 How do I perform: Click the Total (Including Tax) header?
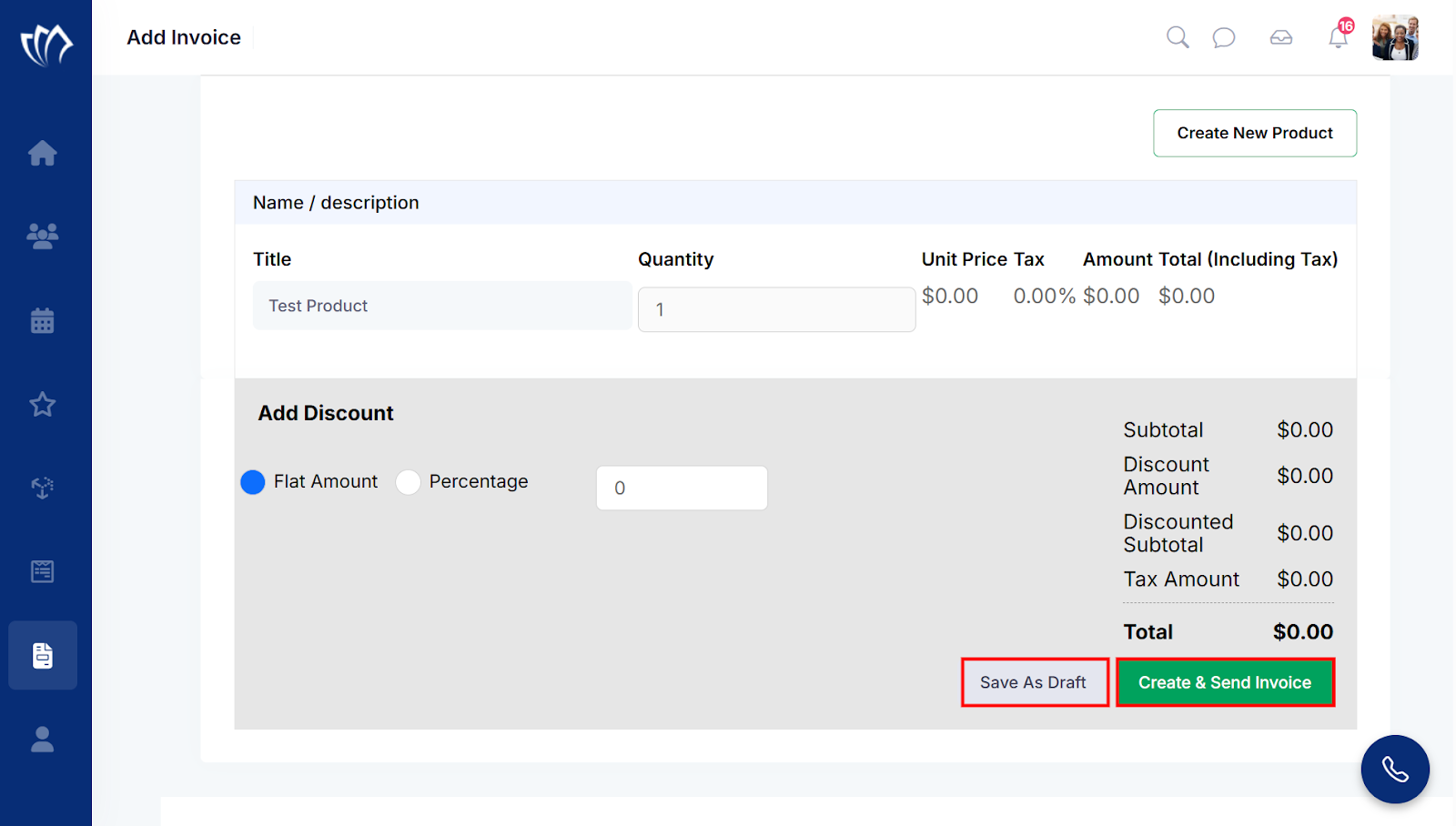1248,259
